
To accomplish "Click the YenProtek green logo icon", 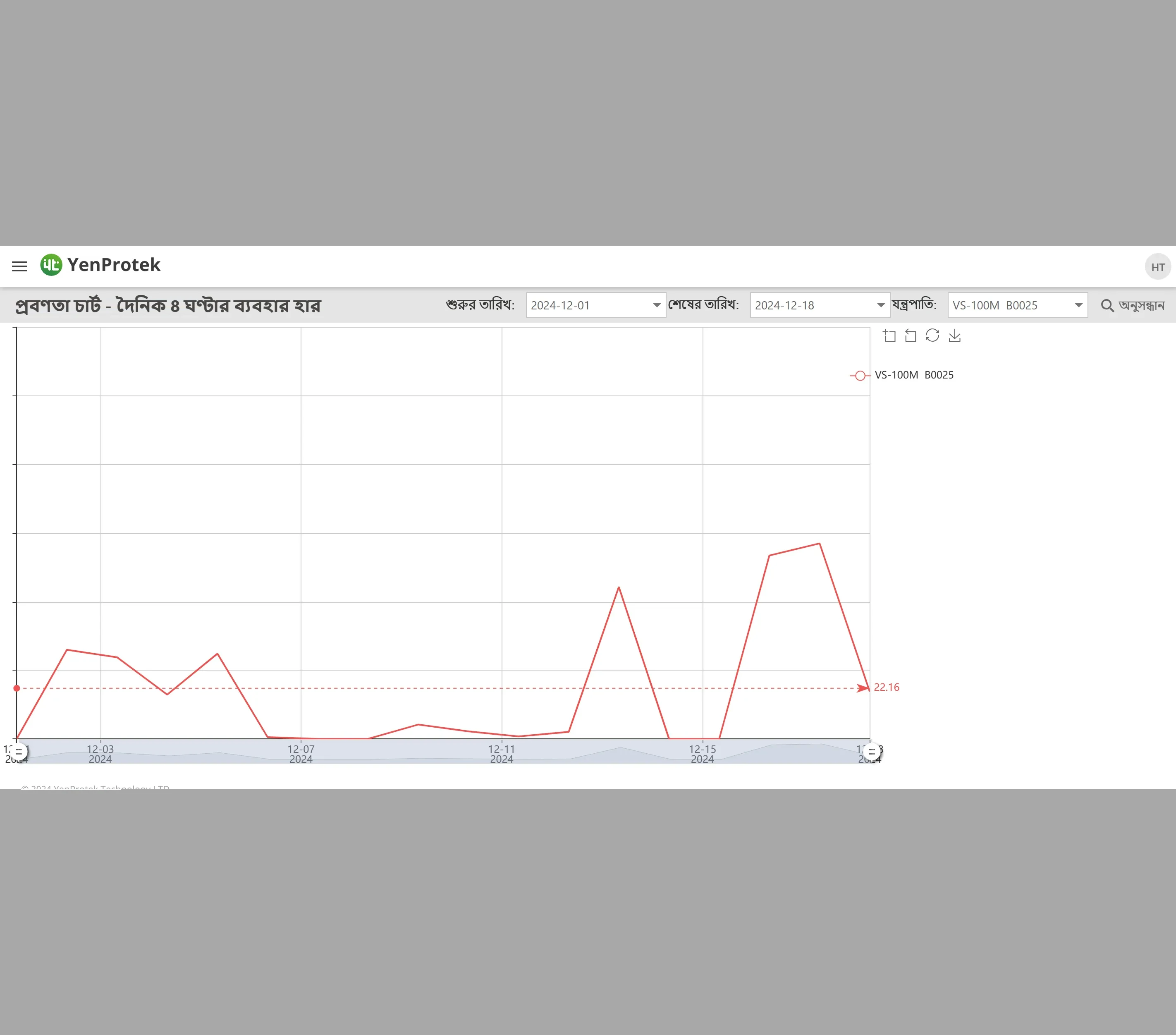I will (x=51, y=265).
